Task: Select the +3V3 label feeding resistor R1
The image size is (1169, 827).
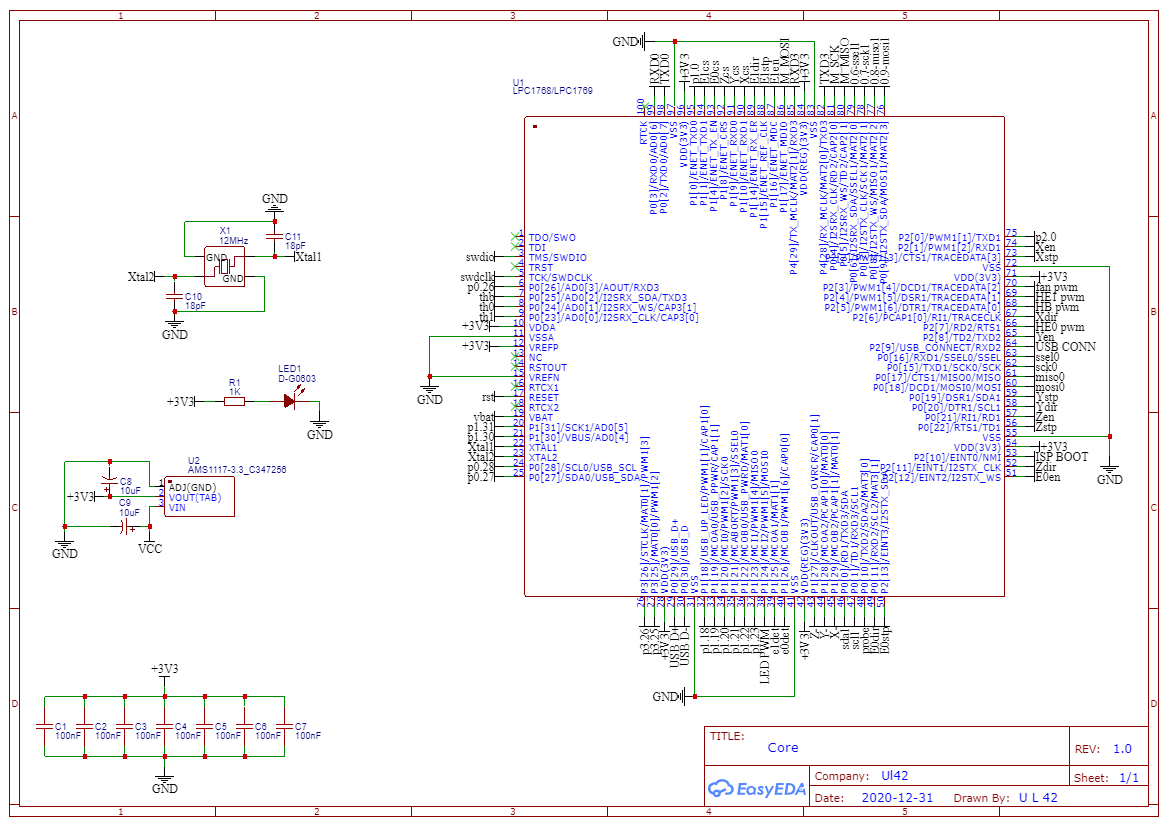Action: point(180,401)
